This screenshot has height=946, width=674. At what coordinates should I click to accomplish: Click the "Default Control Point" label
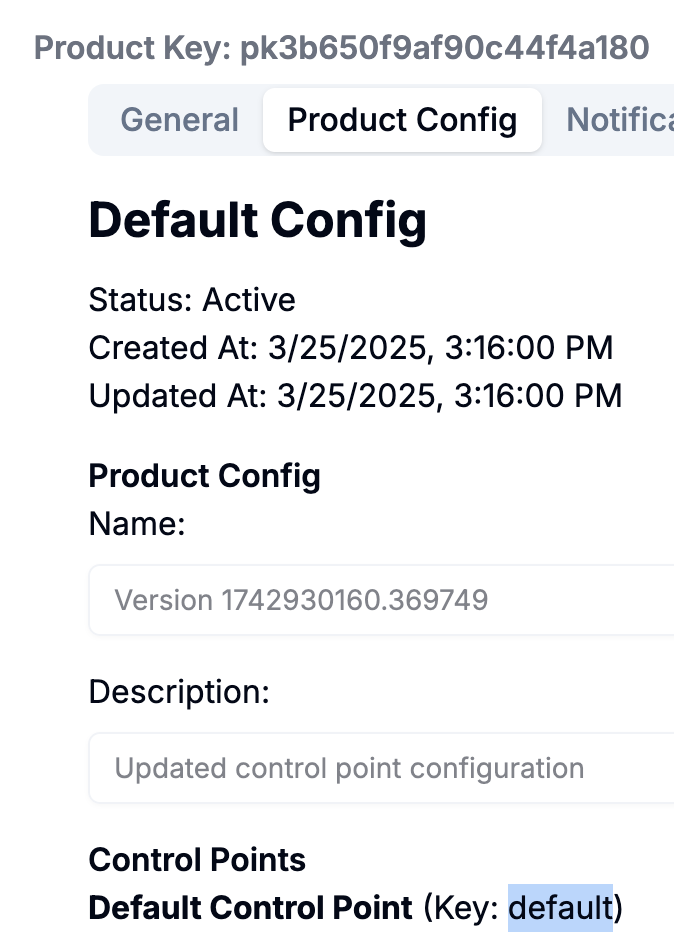point(250,908)
